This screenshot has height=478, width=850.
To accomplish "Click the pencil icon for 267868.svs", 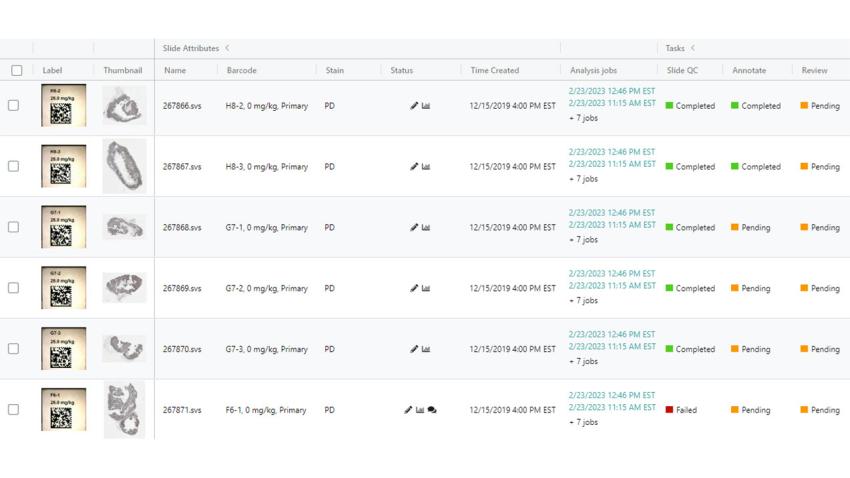I will 414,227.
